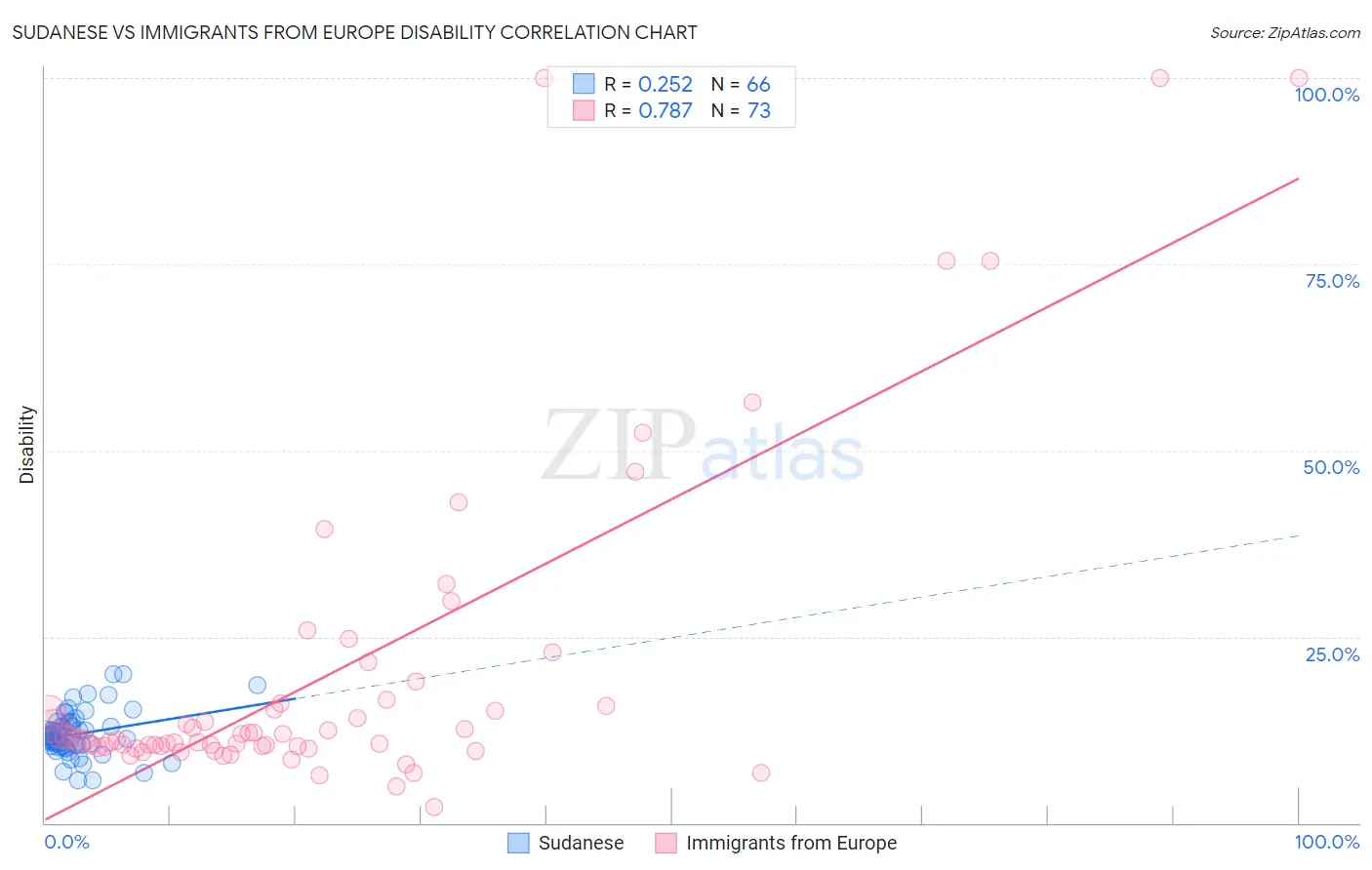
Task: Click the R value 0.787 text
Action: point(666,110)
